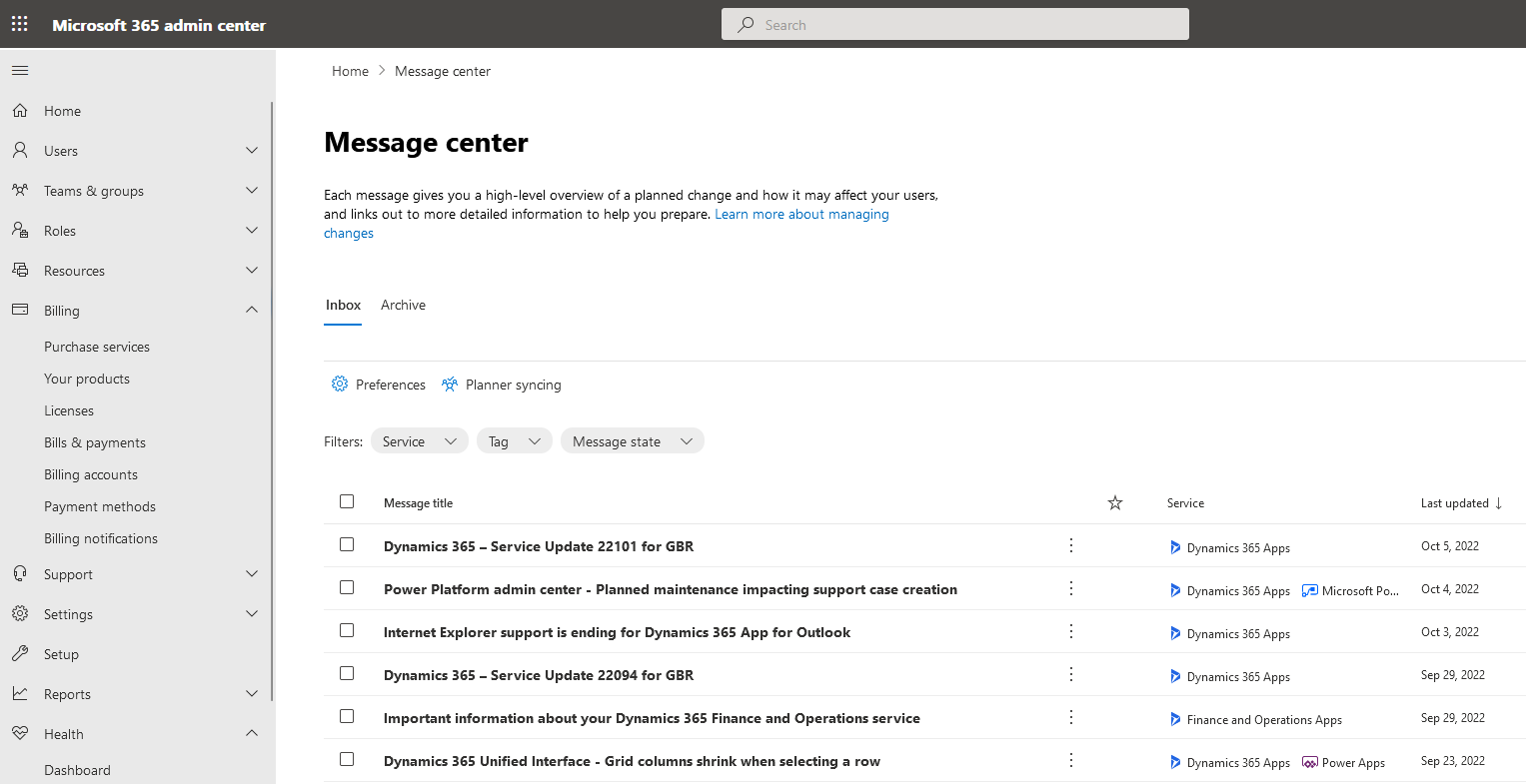Open the Learn more about managing changes link
The image size is (1526, 784).
(x=800, y=213)
